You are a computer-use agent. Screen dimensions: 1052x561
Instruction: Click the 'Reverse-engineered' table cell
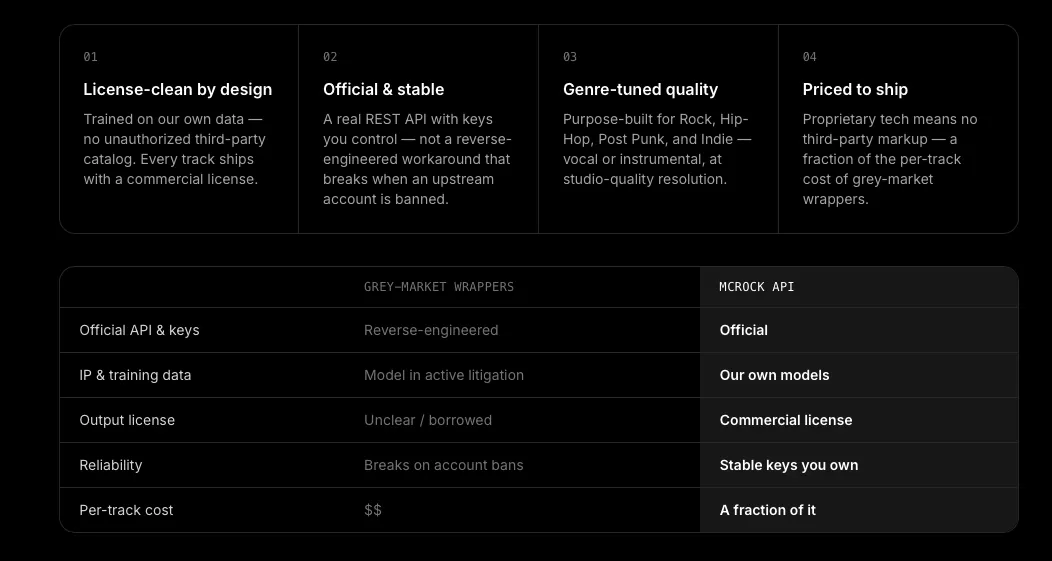coord(431,330)
